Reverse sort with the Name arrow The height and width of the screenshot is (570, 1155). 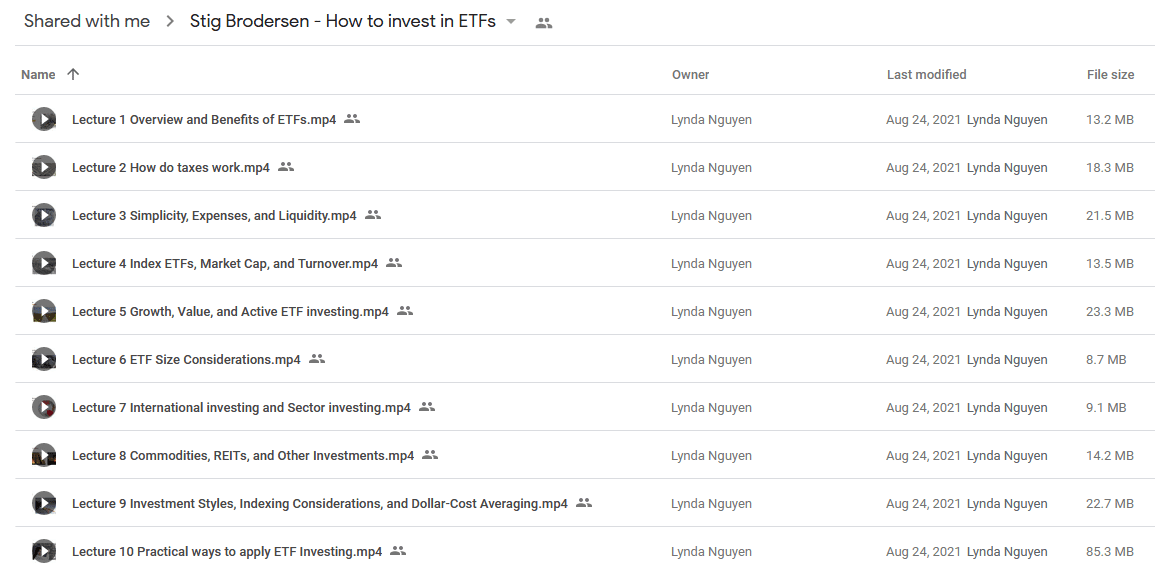[72, 74]
